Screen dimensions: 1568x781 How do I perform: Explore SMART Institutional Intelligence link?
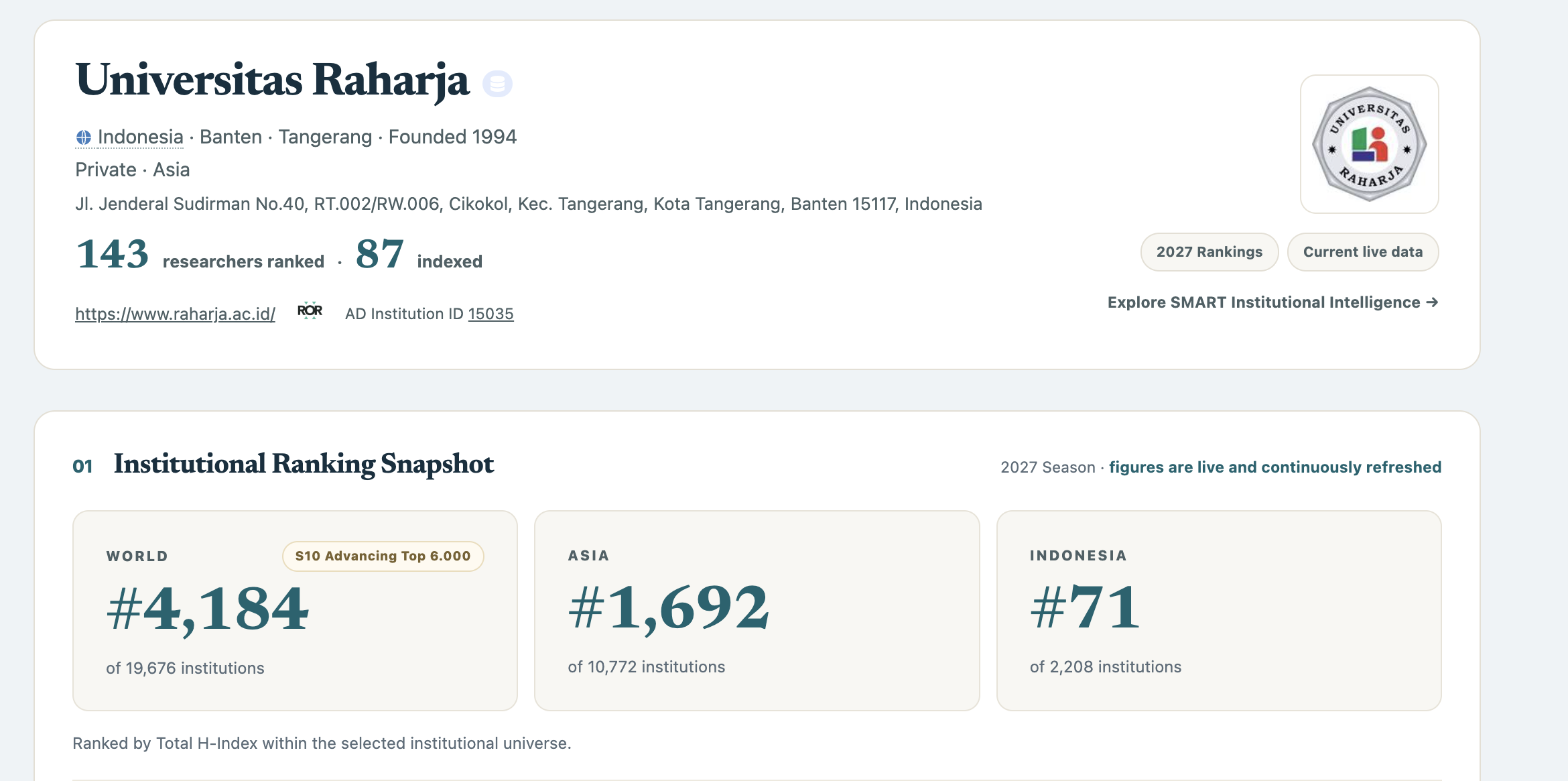coord(1273,302)
